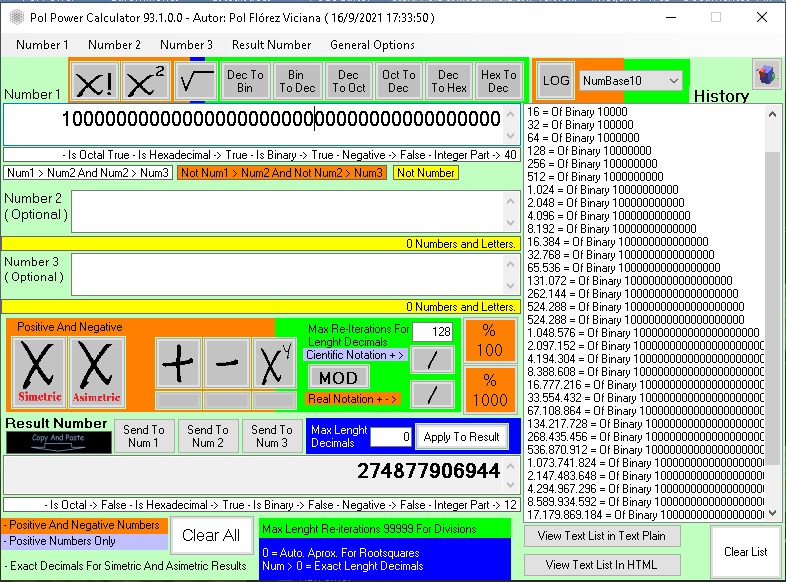Screen dimensions: 786x582
Task: Click the Dec To Bin button
Action: [x=245, y=81]
